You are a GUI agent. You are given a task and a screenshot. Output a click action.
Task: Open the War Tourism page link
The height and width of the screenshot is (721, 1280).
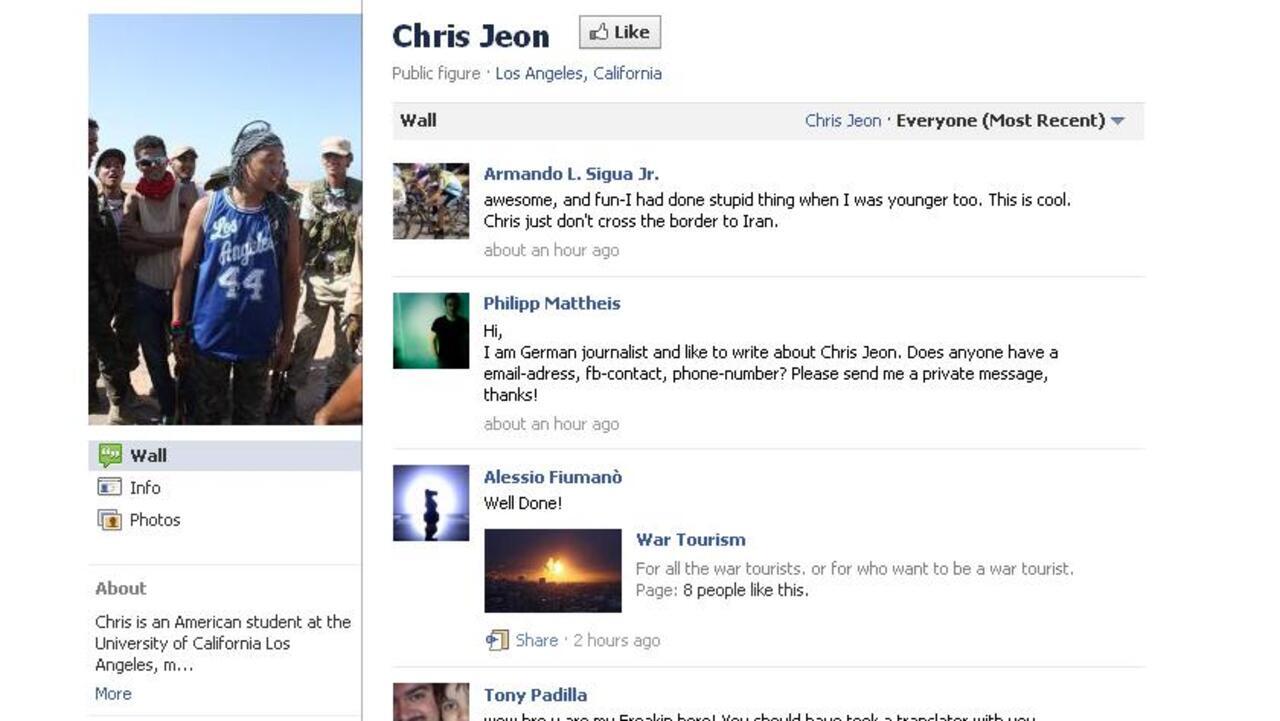click(x=691, y=539)
